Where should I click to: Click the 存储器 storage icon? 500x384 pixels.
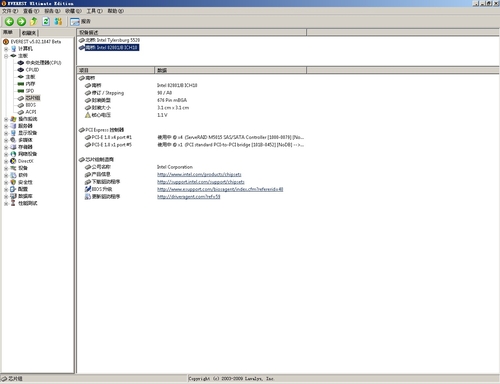pos(13,147)
